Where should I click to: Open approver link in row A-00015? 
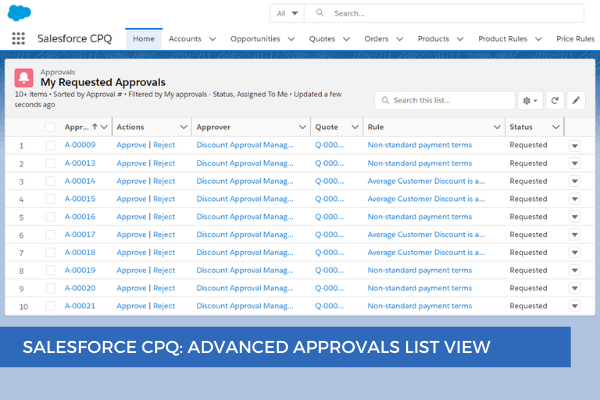(x=245, y=199)
